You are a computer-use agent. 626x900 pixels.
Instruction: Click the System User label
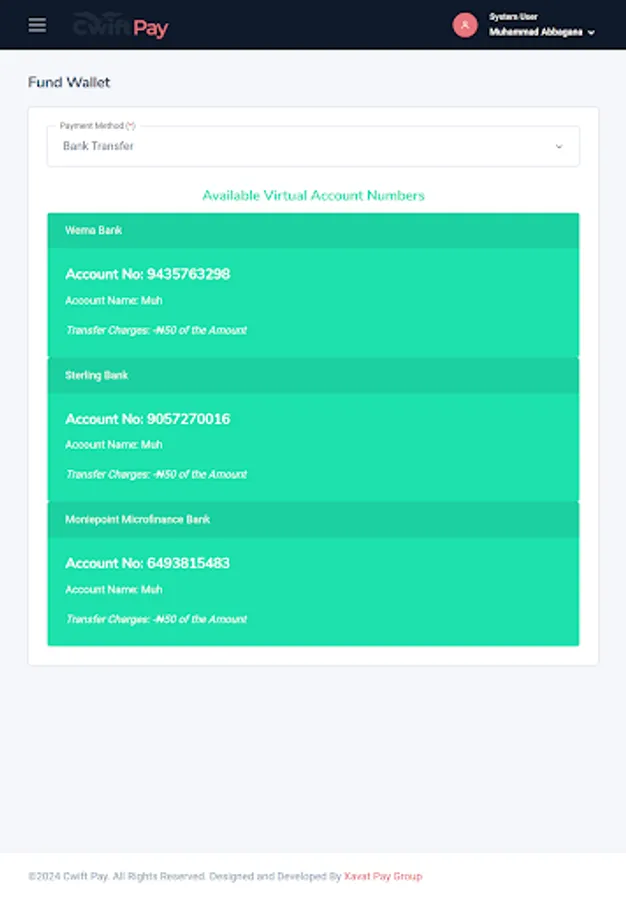pos(509,16)
